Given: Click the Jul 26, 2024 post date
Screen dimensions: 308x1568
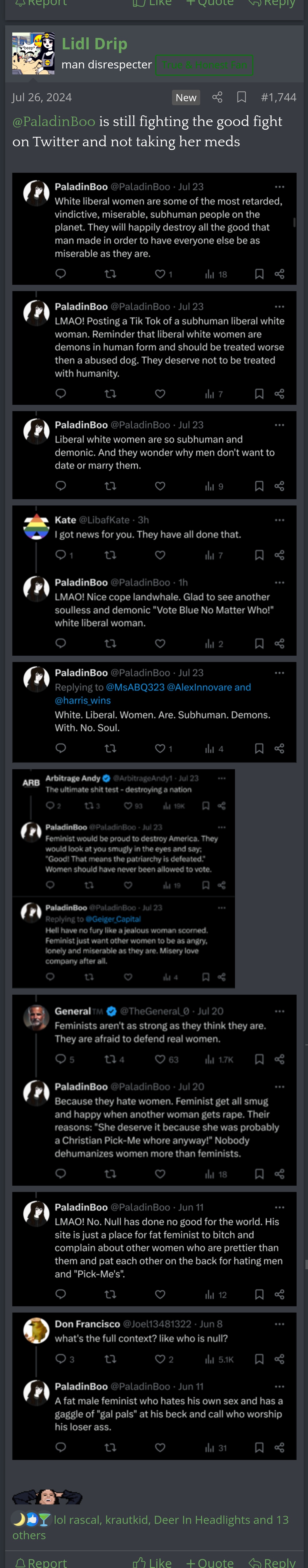Looking at the screenshot, I should coord(42,98).
